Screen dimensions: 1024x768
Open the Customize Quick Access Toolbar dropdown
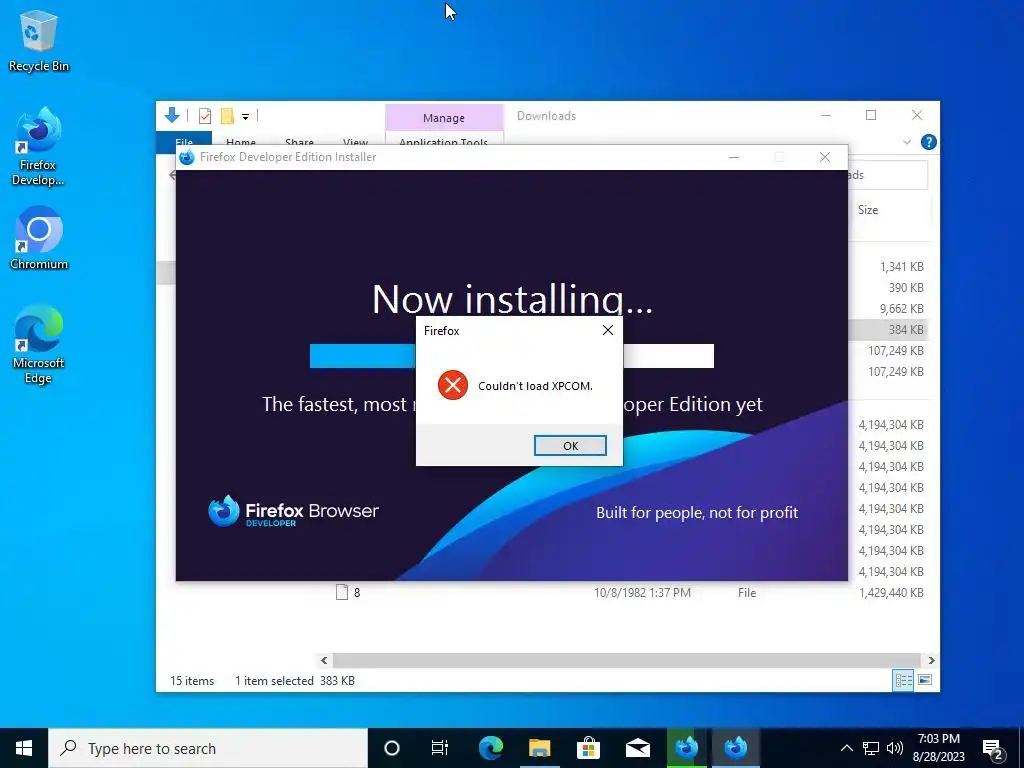pos(246,117)
